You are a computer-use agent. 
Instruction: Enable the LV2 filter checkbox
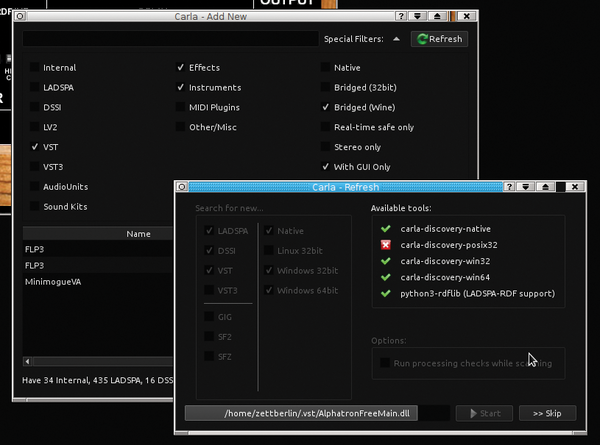34,127
